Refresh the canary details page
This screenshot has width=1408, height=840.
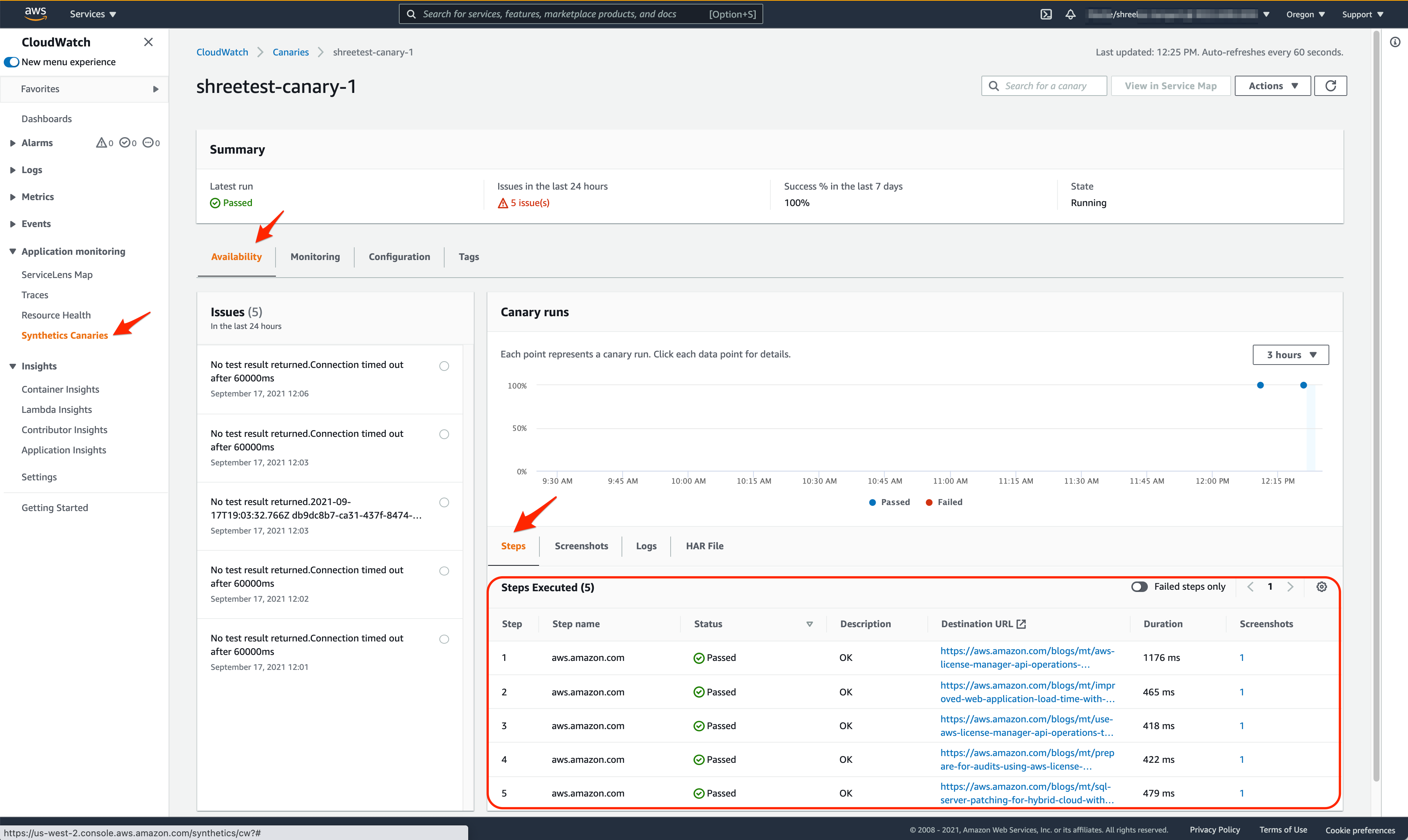(1330, 85)
